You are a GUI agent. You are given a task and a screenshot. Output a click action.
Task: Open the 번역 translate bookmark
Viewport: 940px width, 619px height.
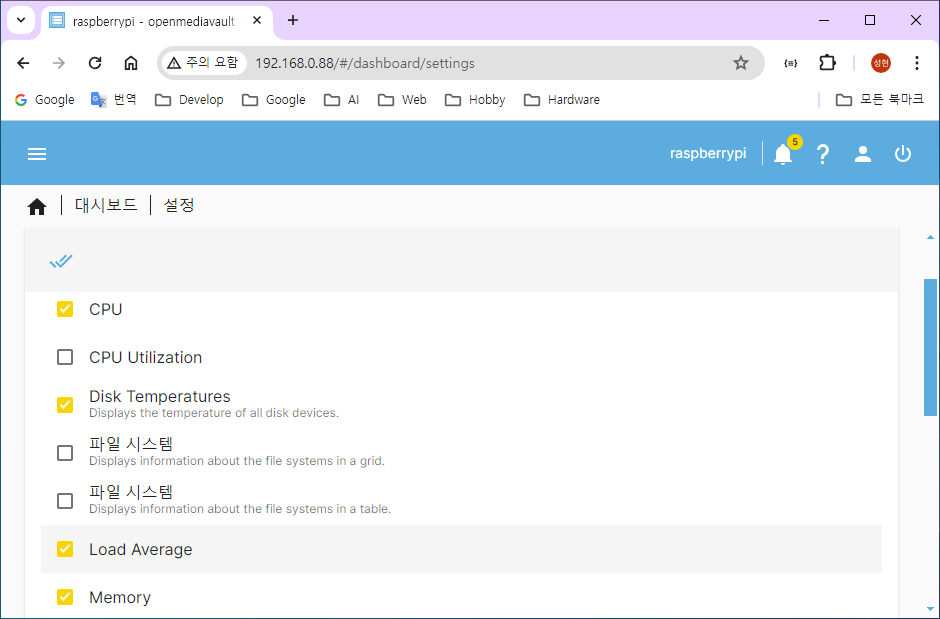point(113,99)
